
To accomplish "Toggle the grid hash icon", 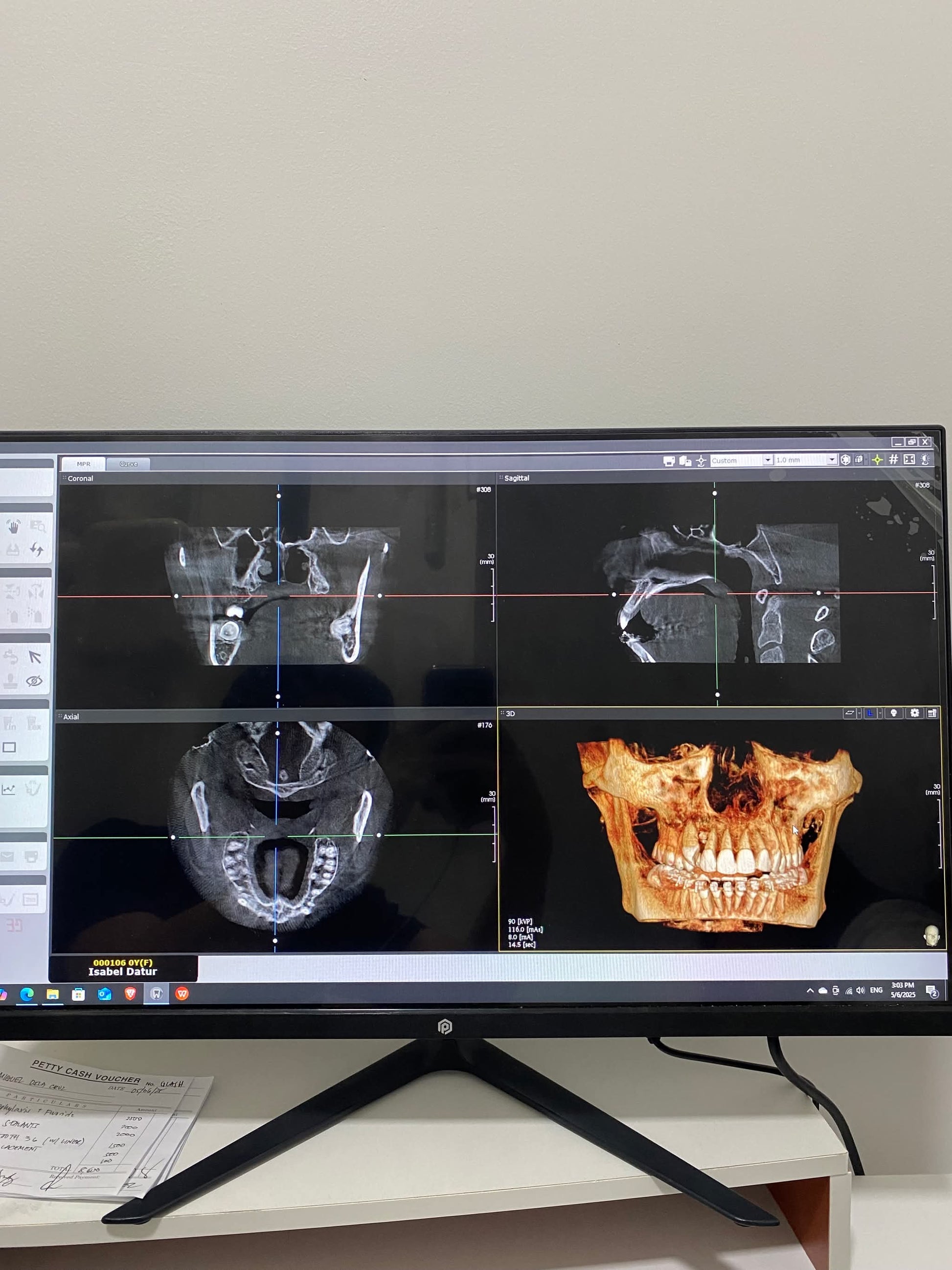I will point(893,460).
